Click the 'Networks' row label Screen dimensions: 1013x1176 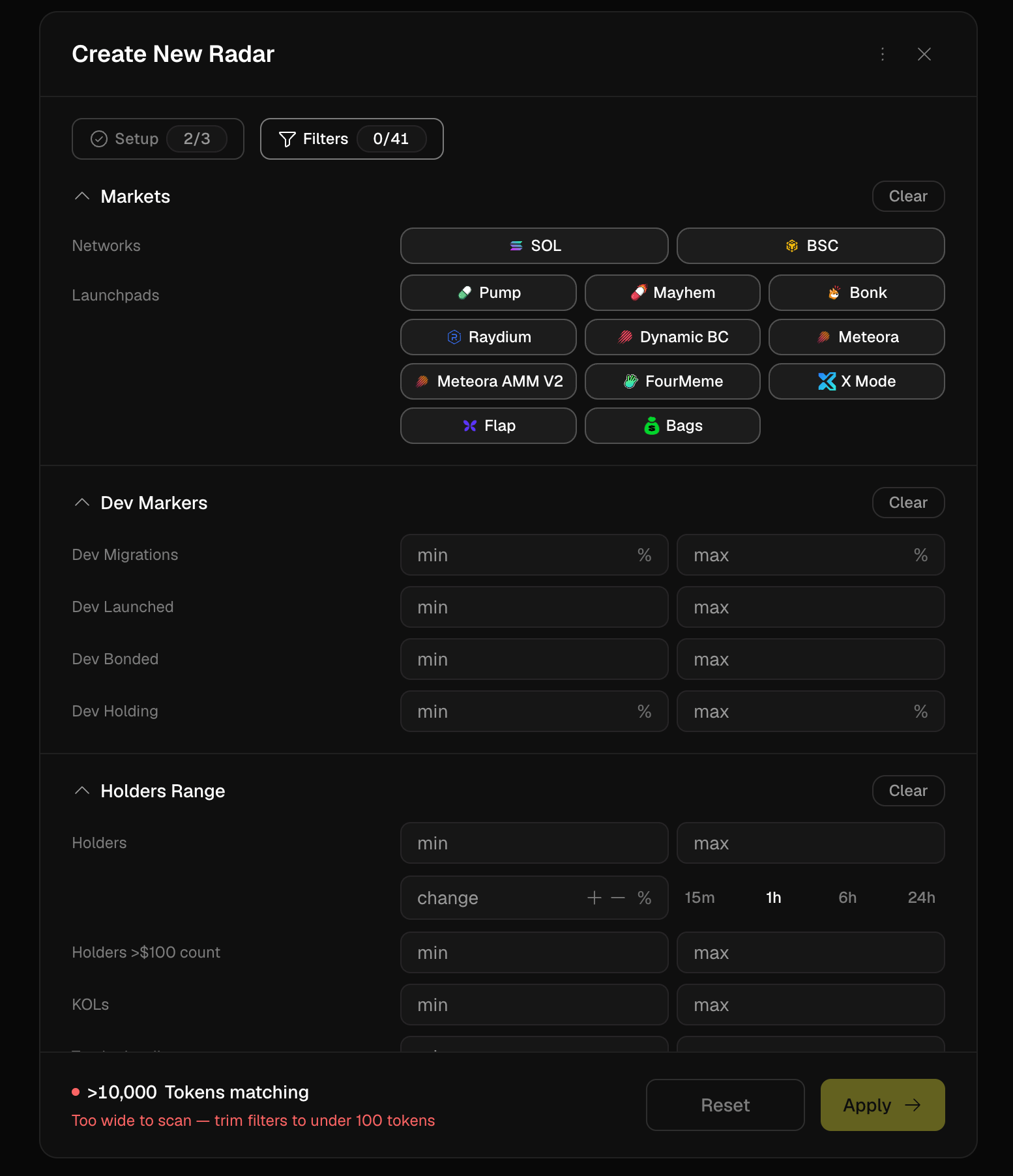(106, 246)
